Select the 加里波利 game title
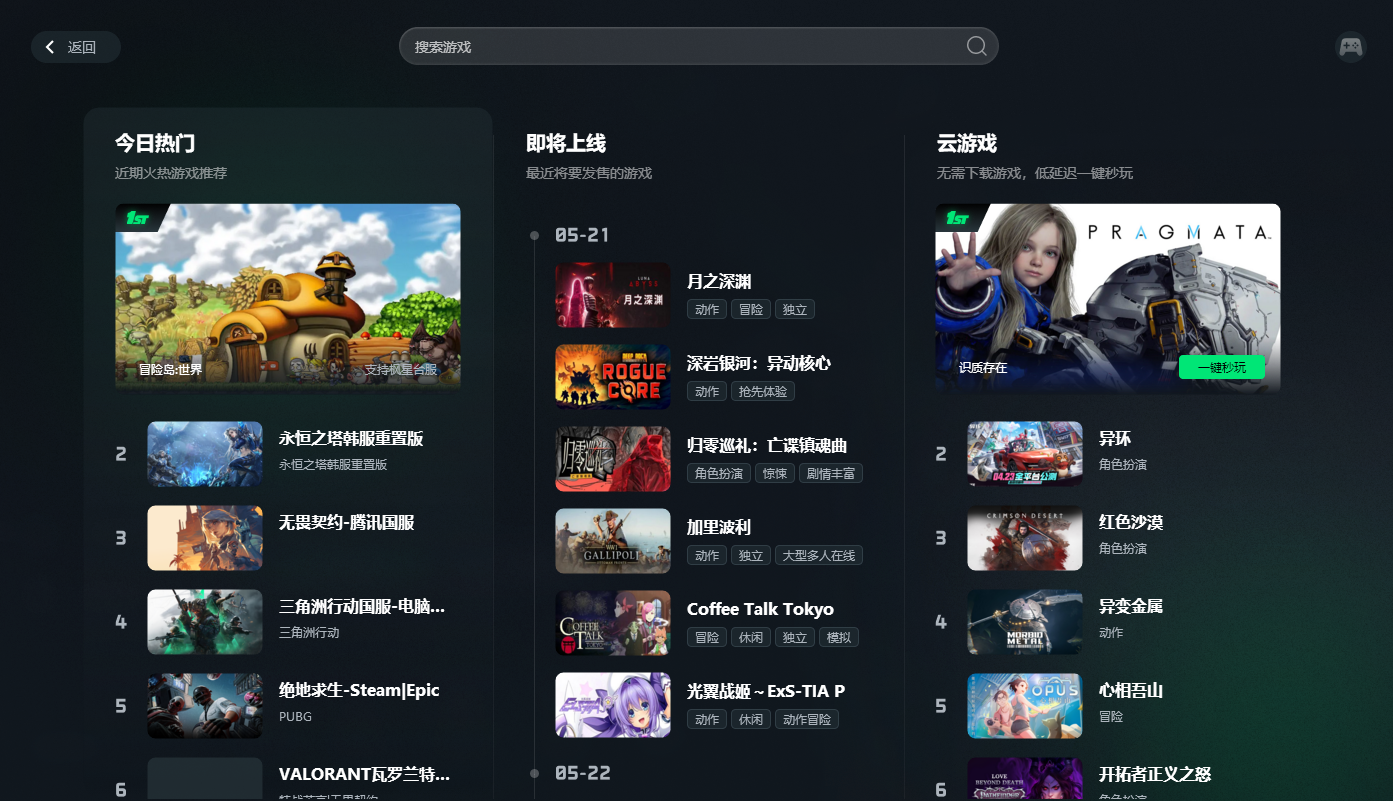 pos(719,528)
